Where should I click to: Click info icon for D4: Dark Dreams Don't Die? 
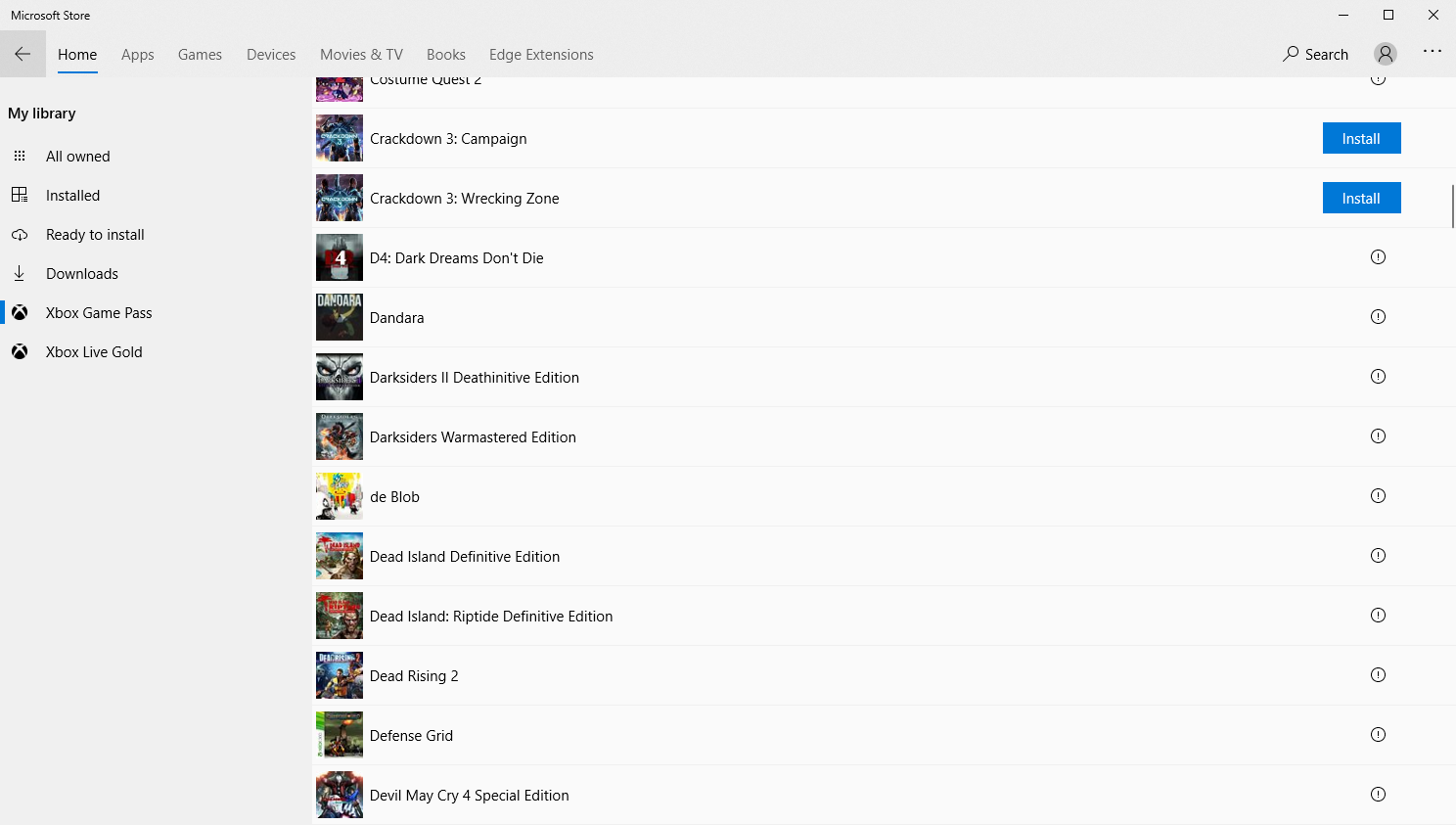tap(1378, 257)
